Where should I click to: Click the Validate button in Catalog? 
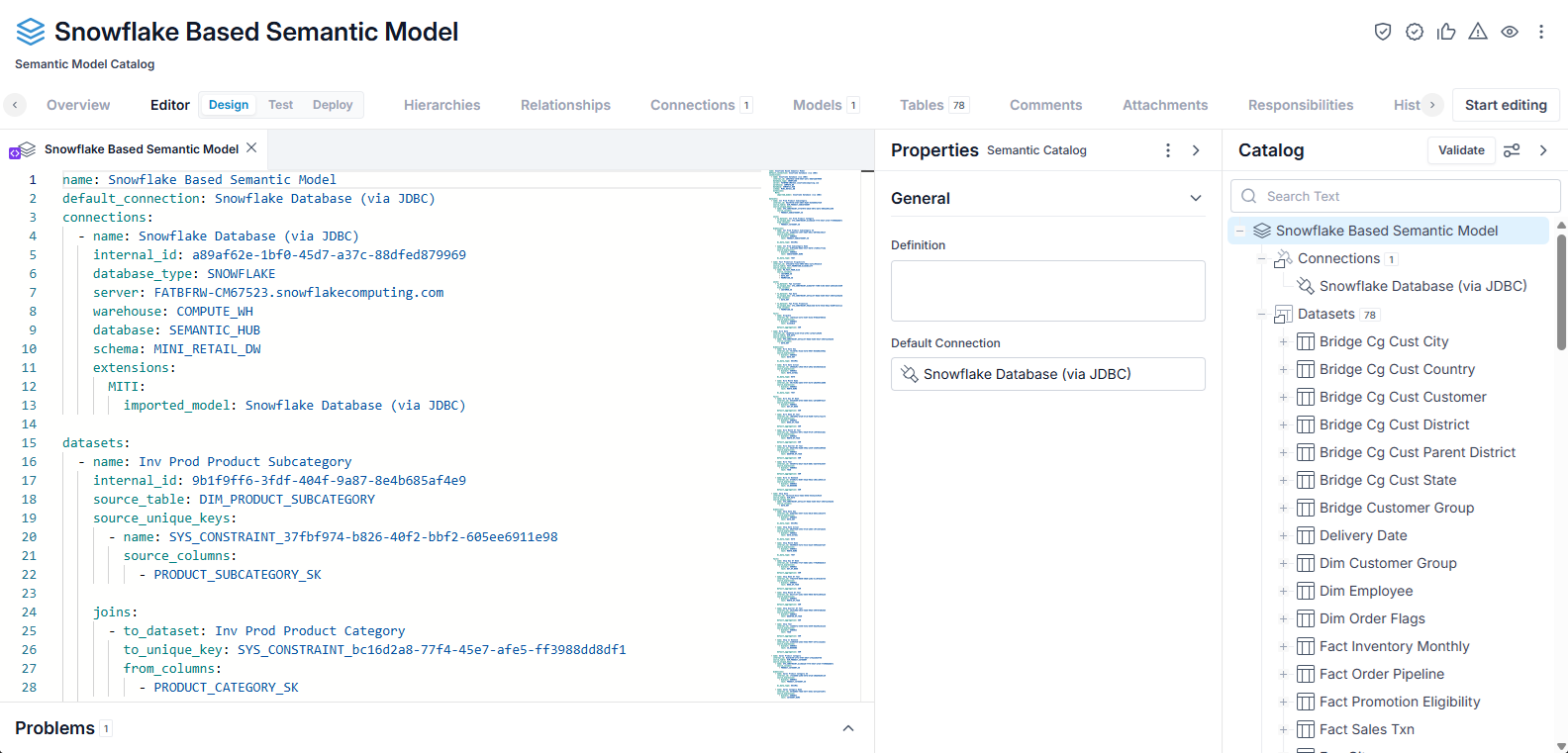pyautogui.click(x=1461, y=150)
